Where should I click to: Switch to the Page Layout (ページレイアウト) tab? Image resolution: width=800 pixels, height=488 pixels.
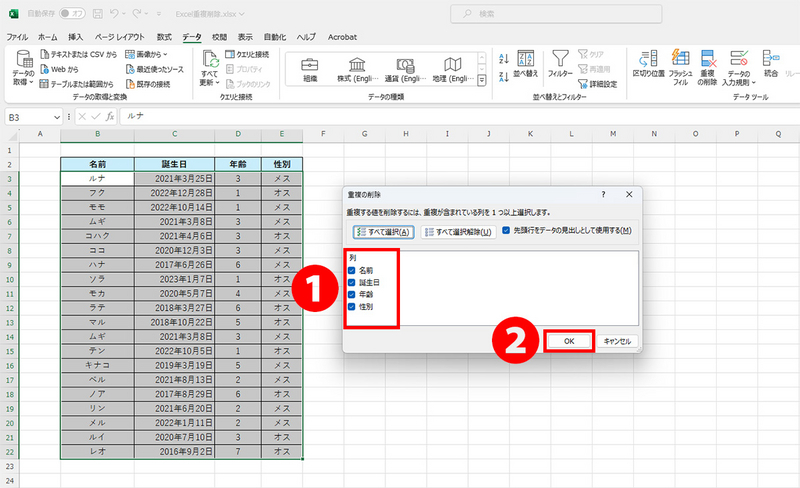point(120,37)
